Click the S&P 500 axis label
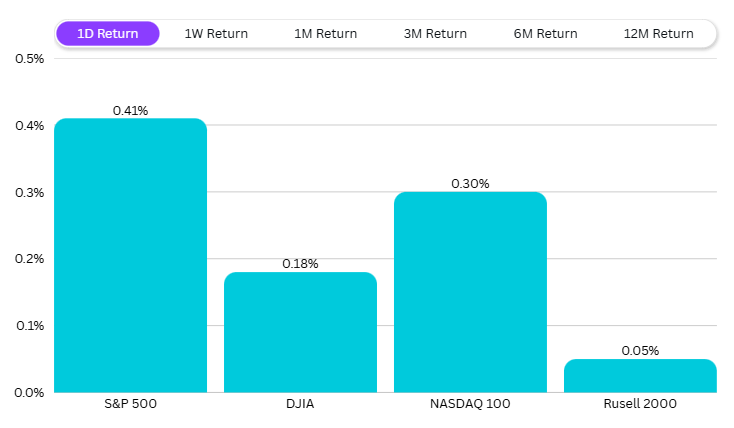Image resolution: width=734 pixels, height=428 pixels. pos(130,404)
